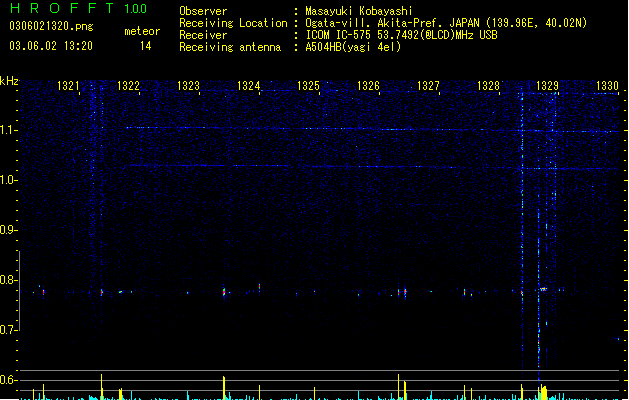Select the filename 0306021320.png text

pos(51,26)
